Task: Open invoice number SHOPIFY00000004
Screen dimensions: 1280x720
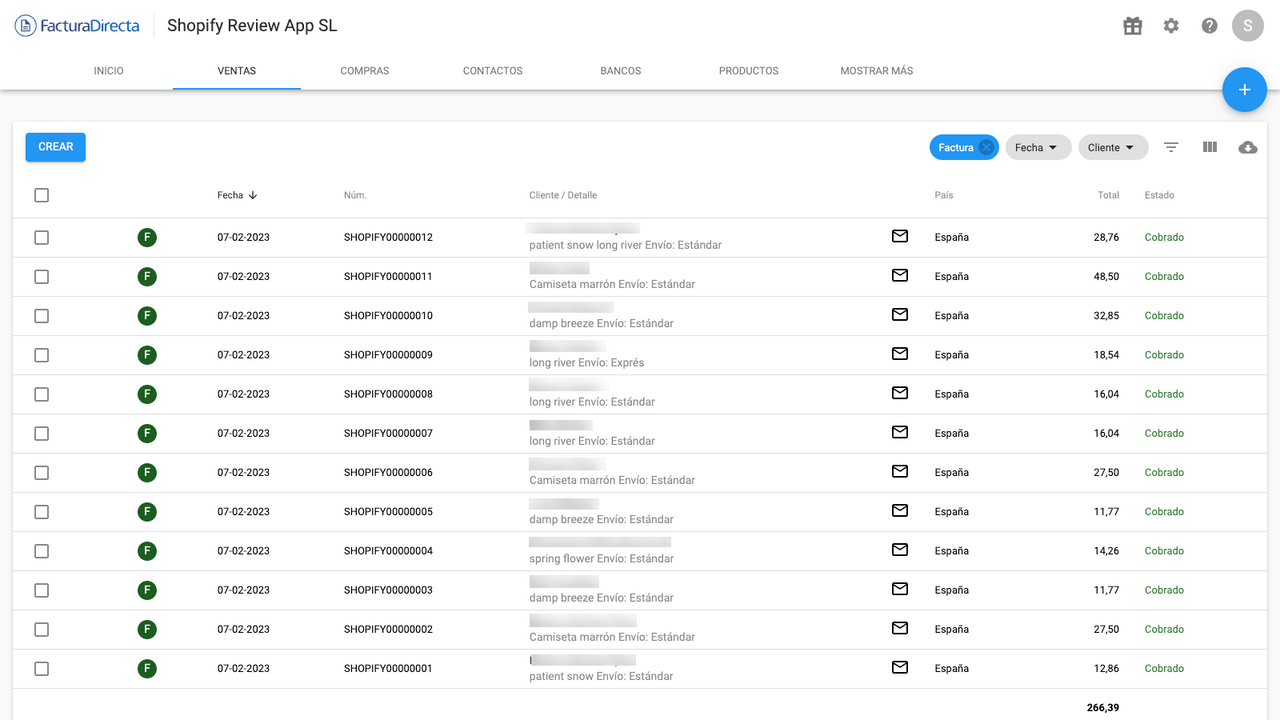Action: 388,551
